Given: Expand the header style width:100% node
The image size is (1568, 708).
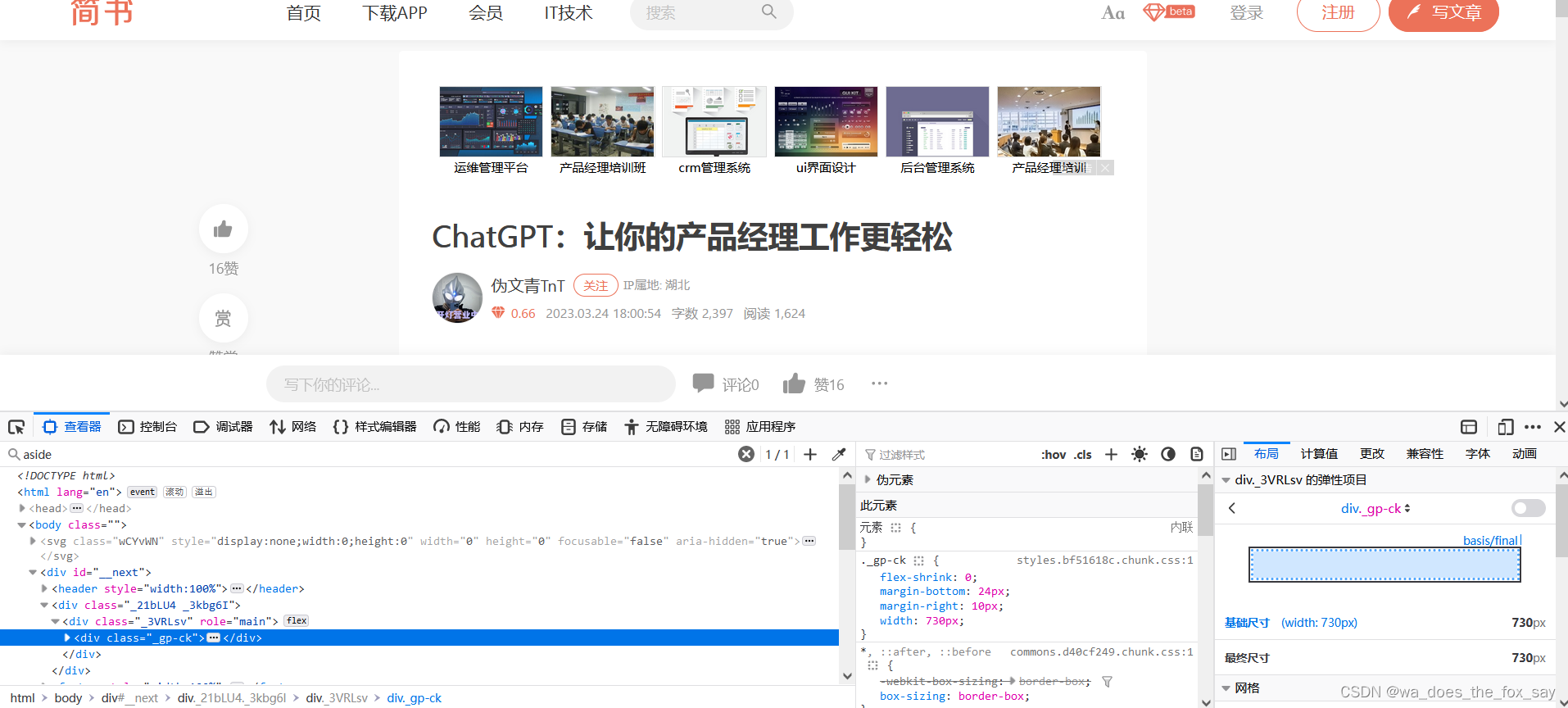Looking at the screenshot, I should pyautogui.click(x=44, y=589).
